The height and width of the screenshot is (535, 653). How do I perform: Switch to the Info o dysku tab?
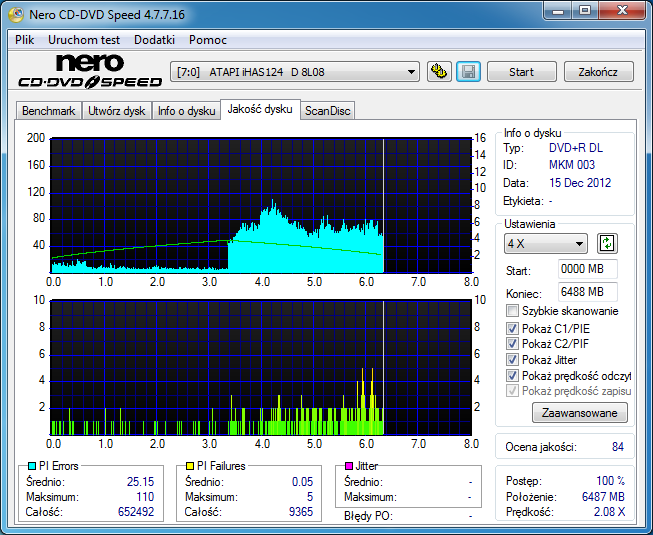coord(186,111)
